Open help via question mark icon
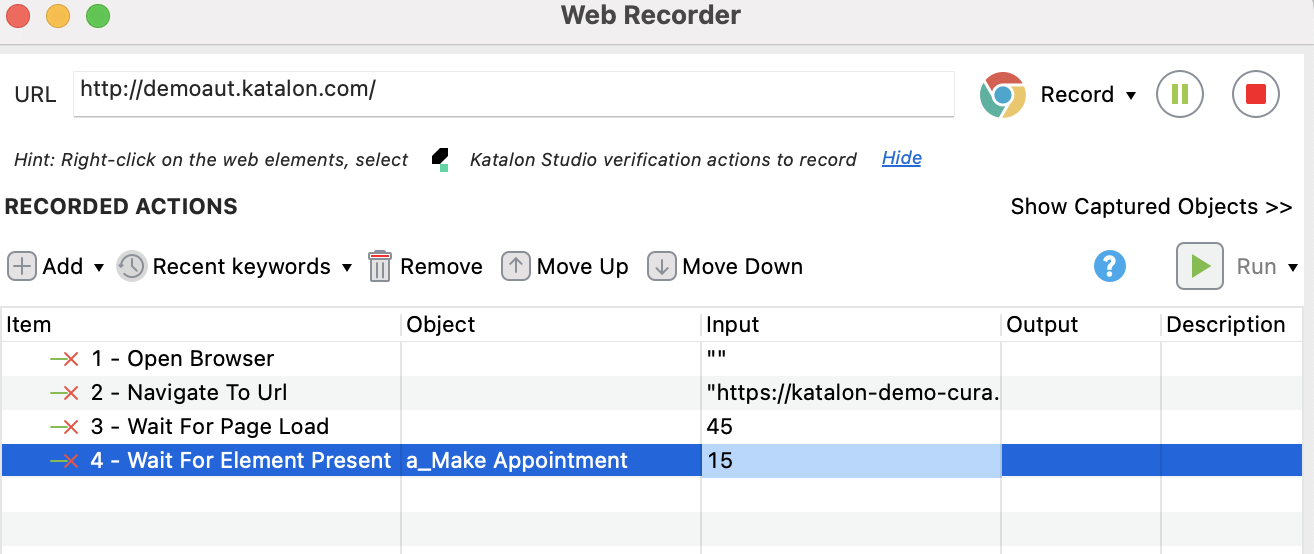Image resolution: width=1314 pixels, height=554 pixels. (x=1110, y=266)
